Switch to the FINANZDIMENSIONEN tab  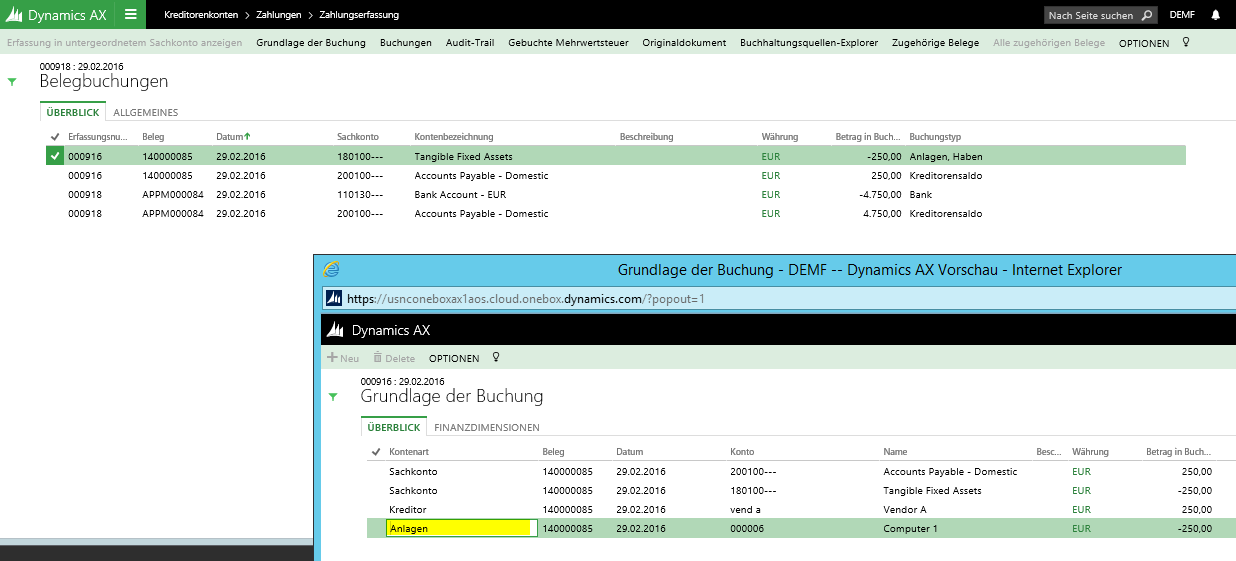tap(486, 428)
